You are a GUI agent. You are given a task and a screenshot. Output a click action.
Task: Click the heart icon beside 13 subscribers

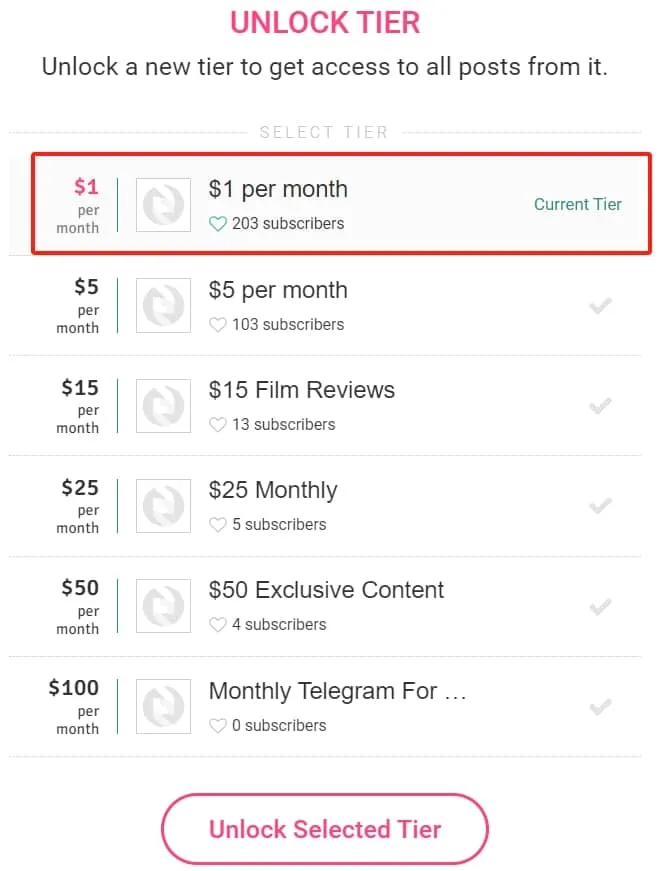(217, 424)
